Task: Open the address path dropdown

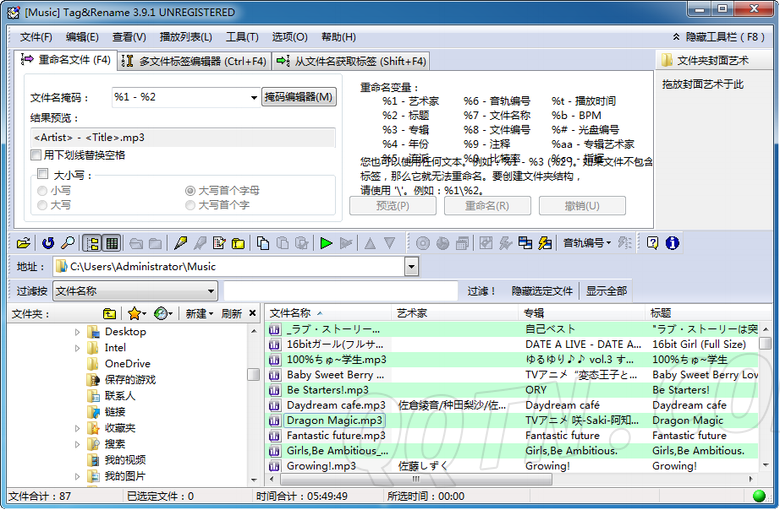Action: (411, 267)
